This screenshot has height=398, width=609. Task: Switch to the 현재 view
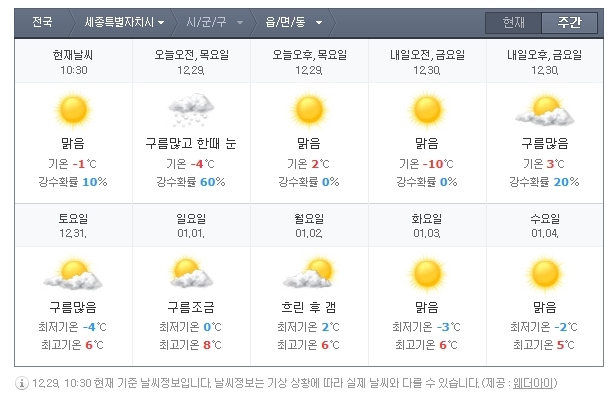[x=513, y=23]
